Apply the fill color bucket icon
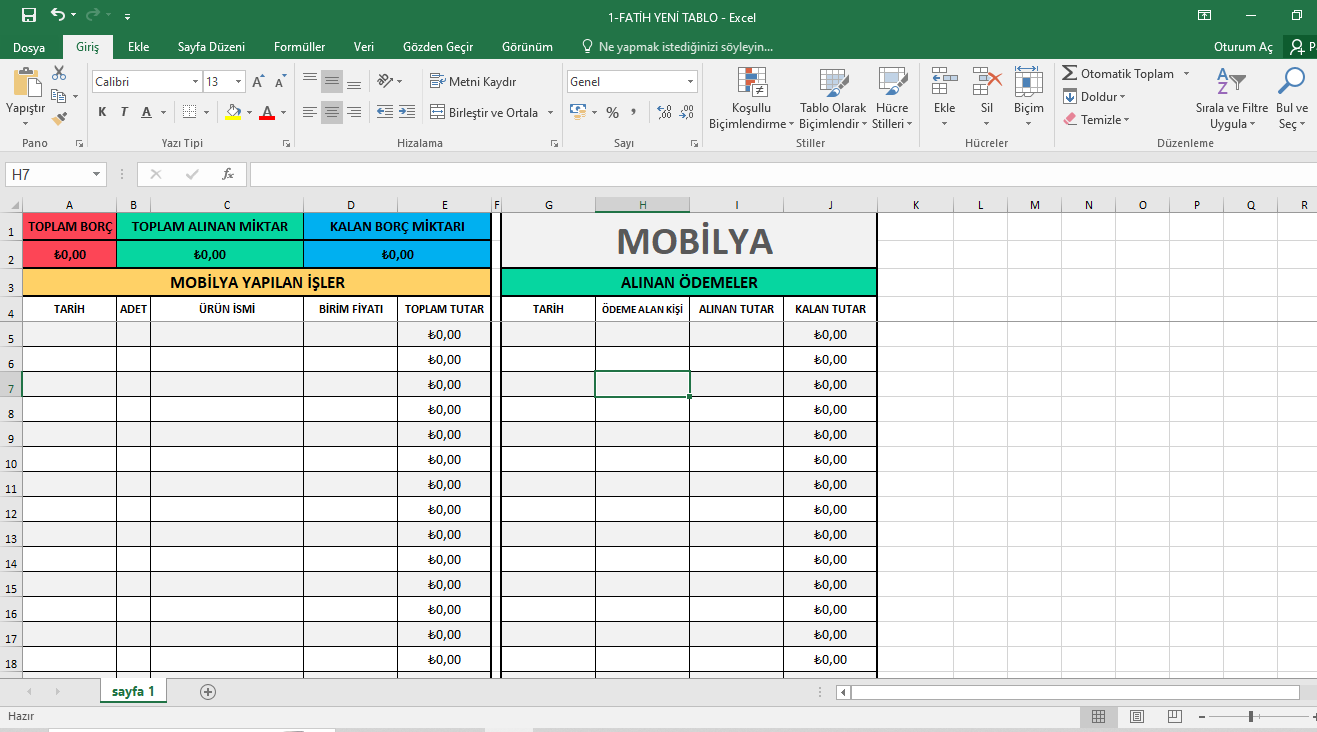Image resolution: width=1317 pixels, height=732 pixels. point(233,112)
